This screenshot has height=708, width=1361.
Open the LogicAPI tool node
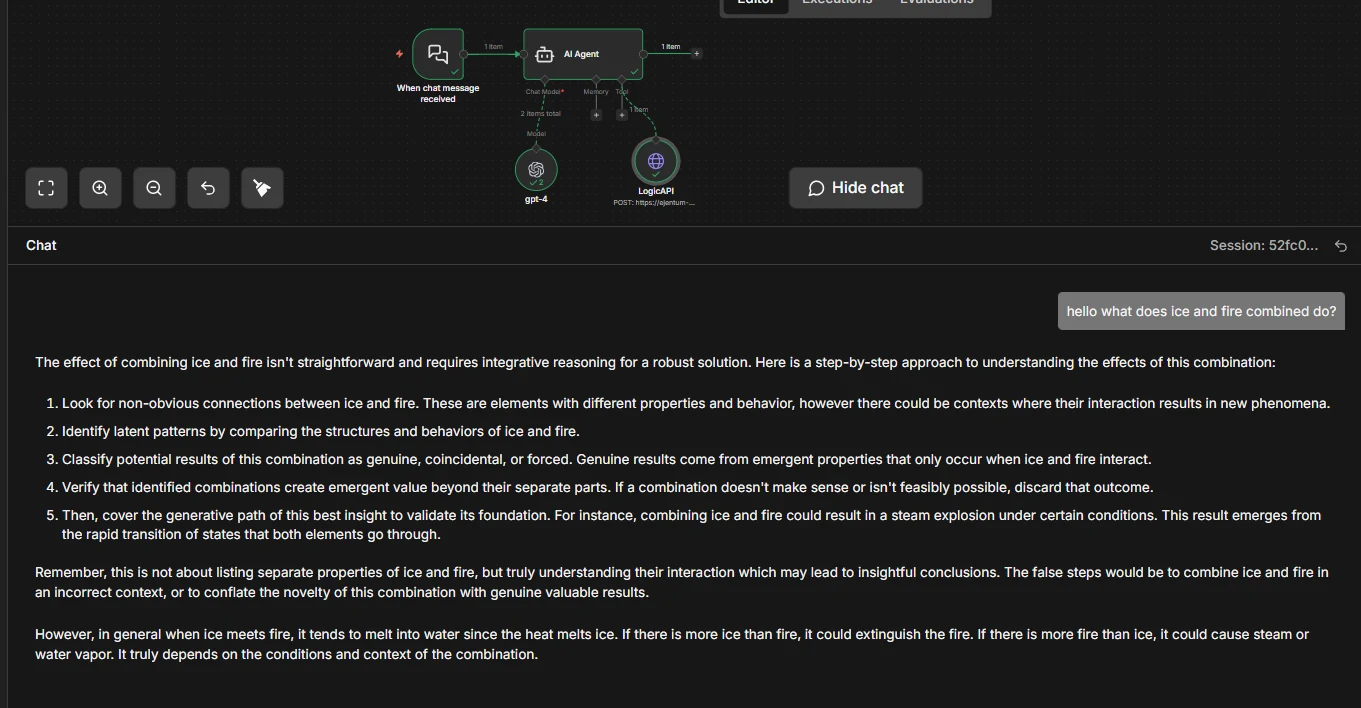656,161
